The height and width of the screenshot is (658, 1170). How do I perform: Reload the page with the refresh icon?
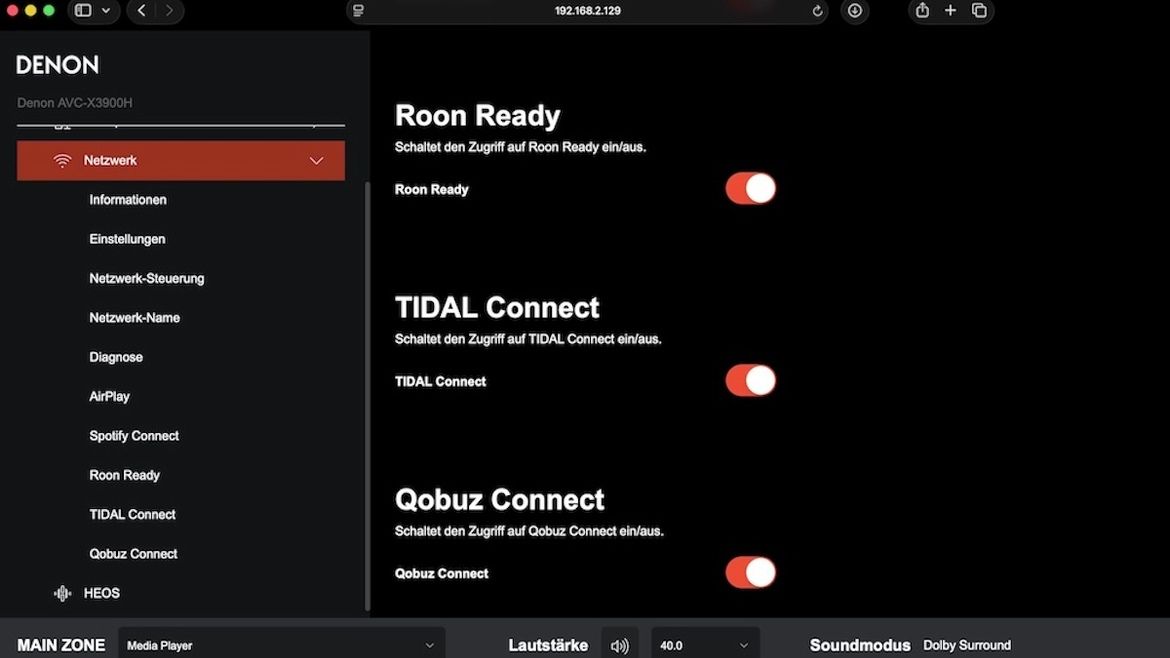click(817, 11)
